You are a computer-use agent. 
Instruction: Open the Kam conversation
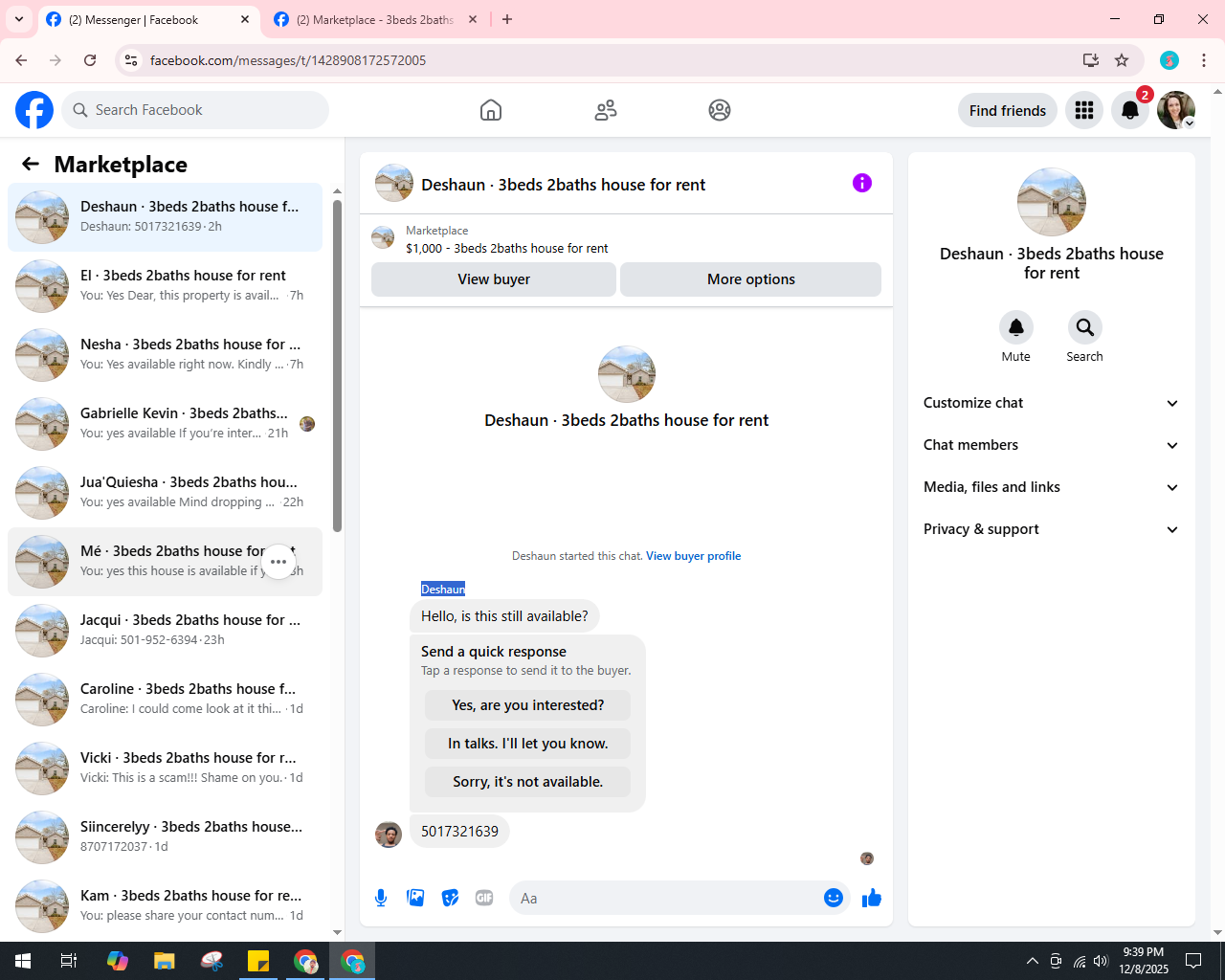(165, 906)
